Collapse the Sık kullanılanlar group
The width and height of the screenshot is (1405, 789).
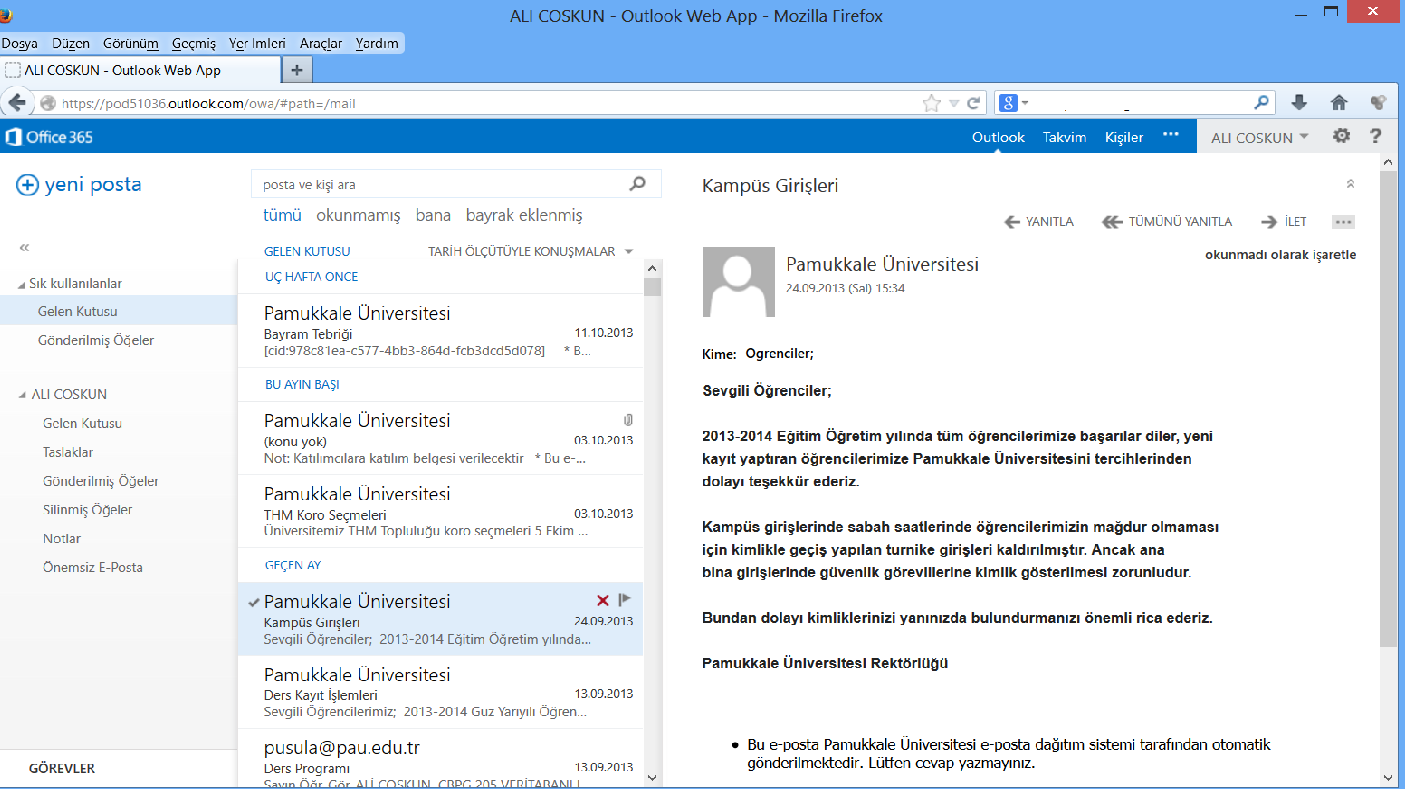(22, 285)
